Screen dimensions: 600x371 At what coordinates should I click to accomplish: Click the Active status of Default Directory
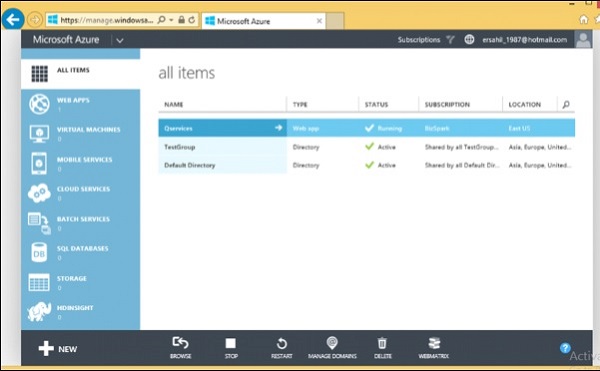tap(380, 165)
